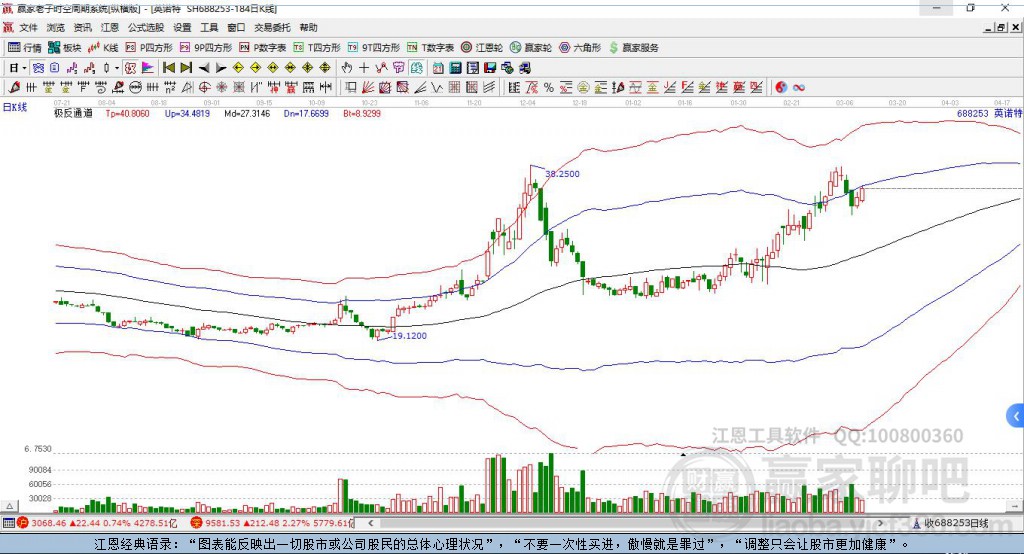Viewport: 1024px width, 554px height.
Task: Open the P数字表 tool
Action: (263, 48)
